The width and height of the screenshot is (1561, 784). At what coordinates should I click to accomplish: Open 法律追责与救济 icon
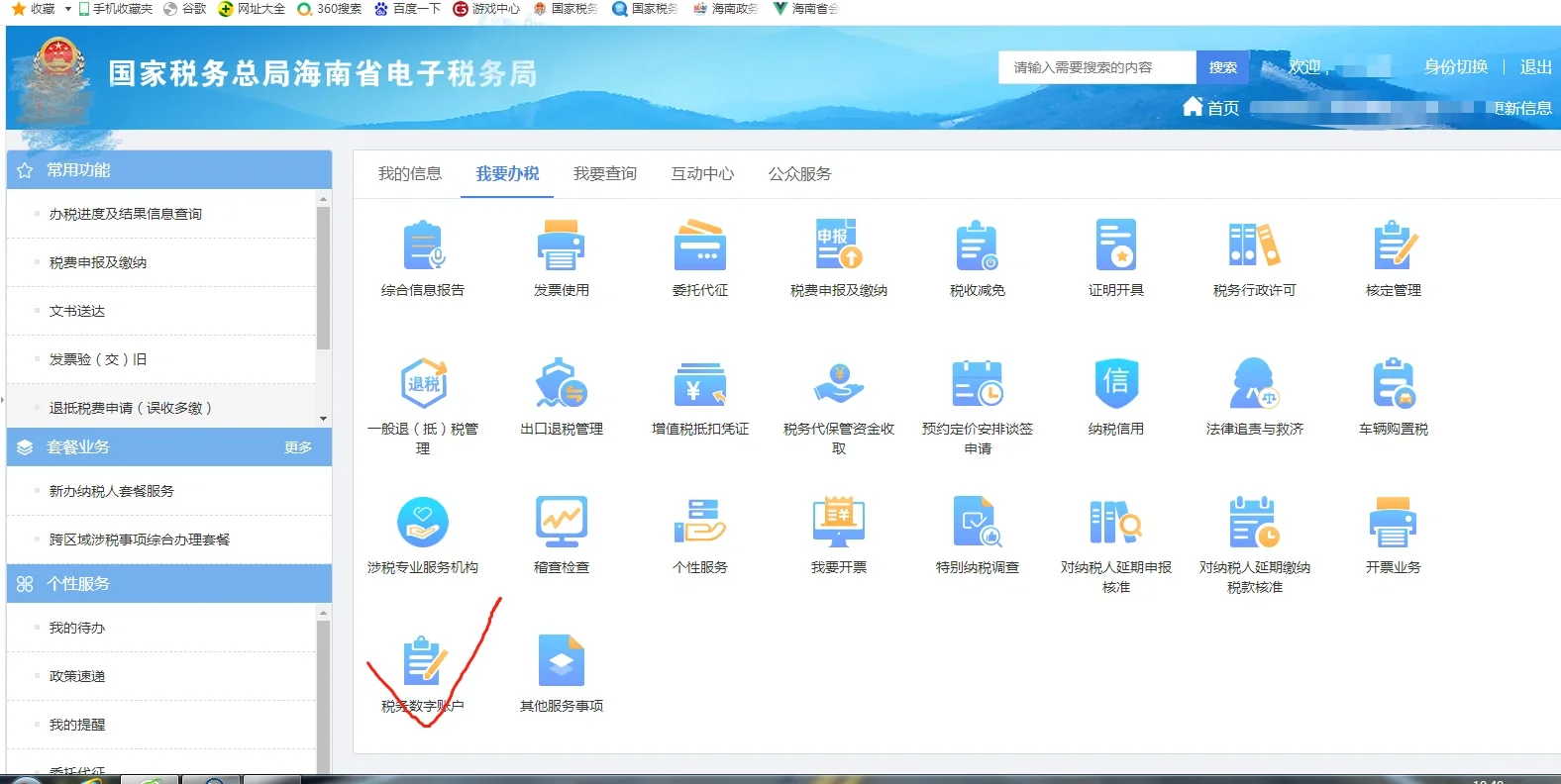point(1254,383)
